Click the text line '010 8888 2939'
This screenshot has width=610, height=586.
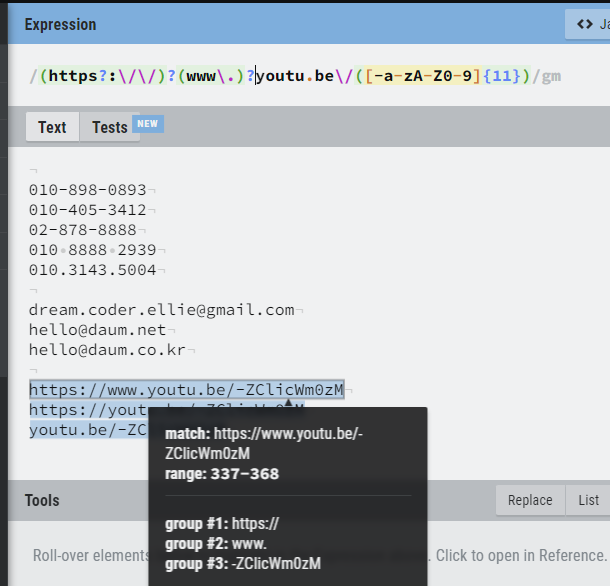tap(93, 250)
